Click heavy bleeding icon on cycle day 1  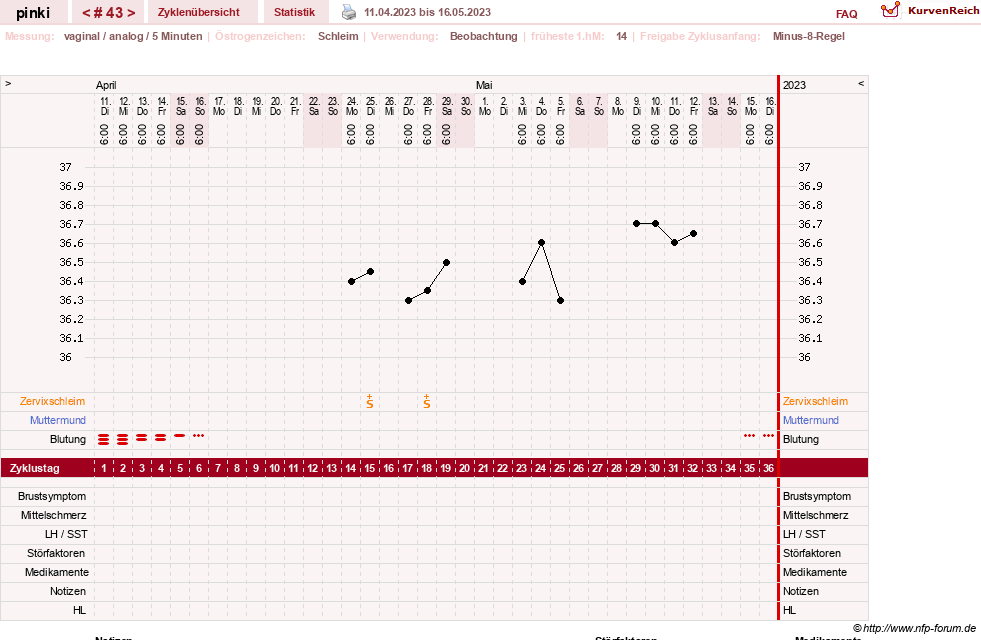tap(103, 440)
